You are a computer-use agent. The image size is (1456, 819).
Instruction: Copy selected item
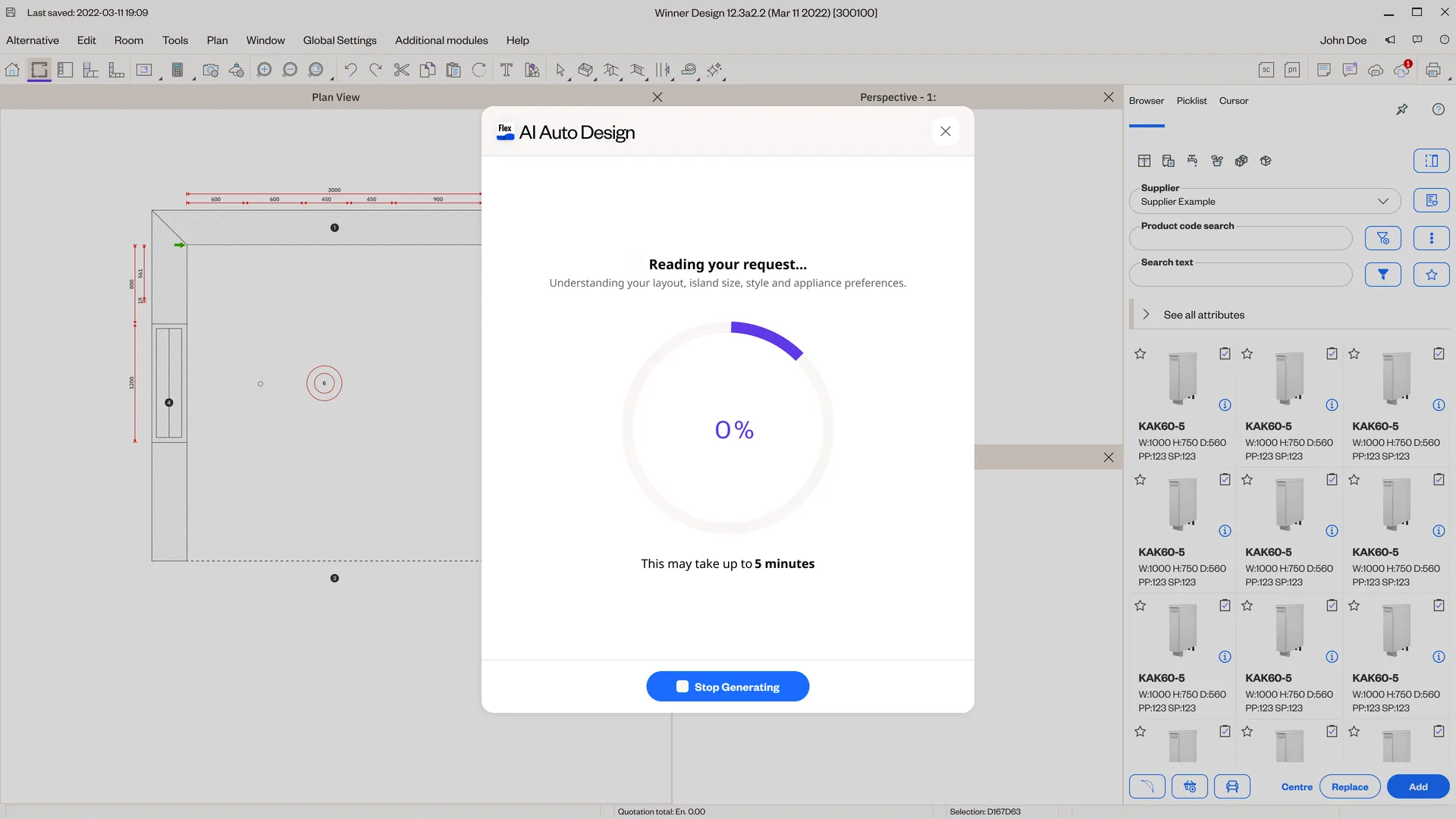[x=428, y=70]
